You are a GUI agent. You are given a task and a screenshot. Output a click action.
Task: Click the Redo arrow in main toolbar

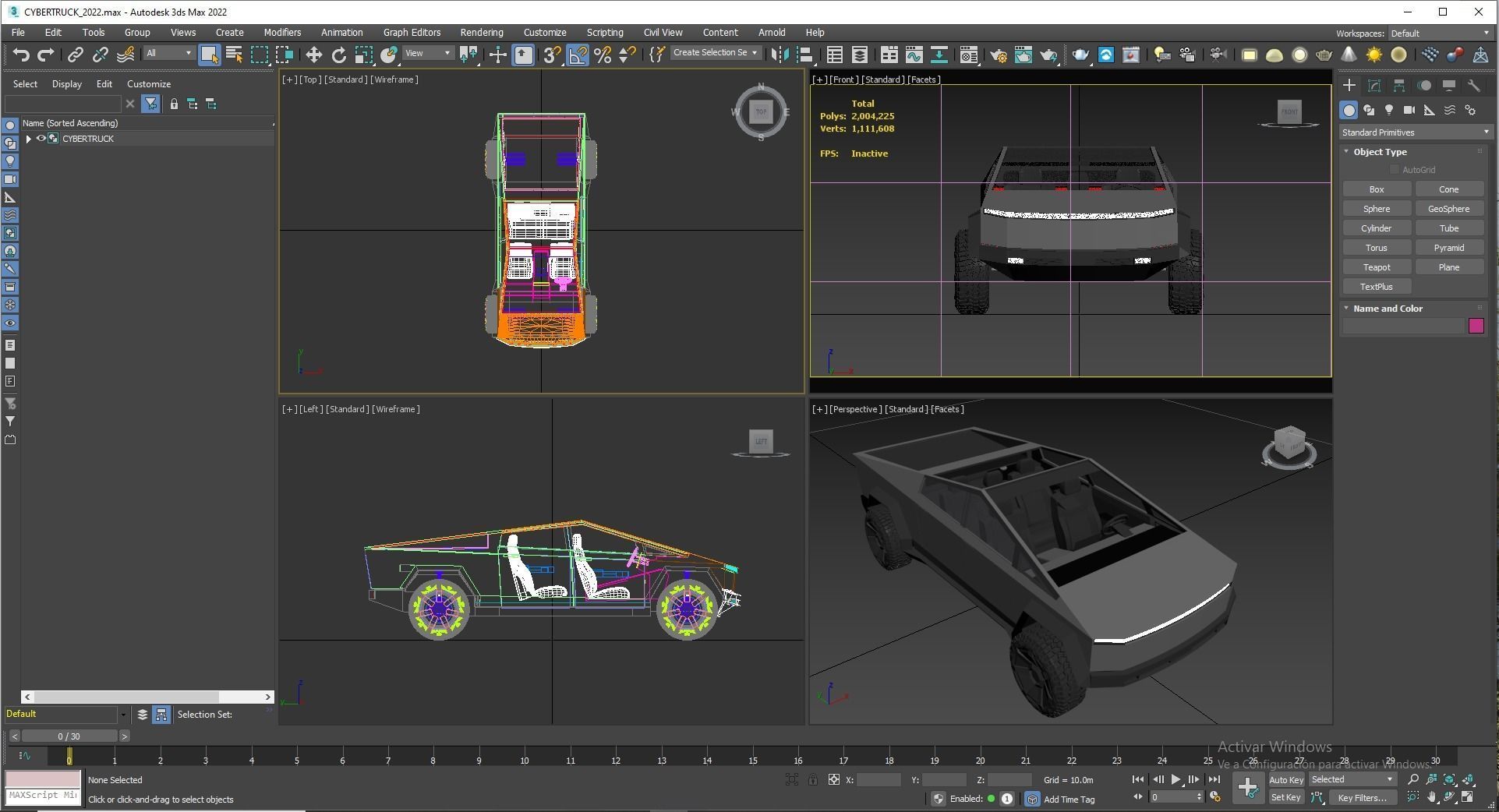click(x=46, y=55)
